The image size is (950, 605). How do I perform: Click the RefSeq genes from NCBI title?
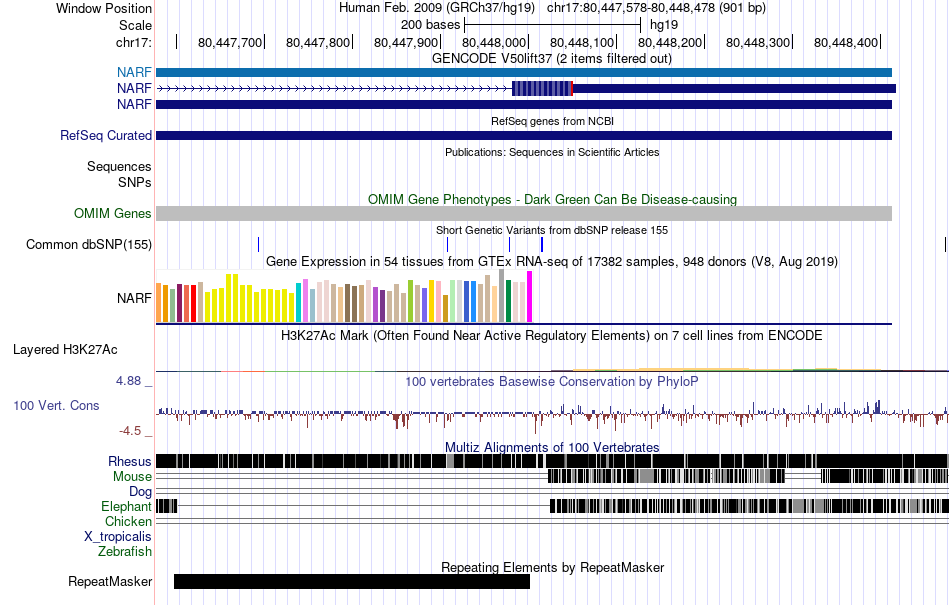[x=553, y=121]
